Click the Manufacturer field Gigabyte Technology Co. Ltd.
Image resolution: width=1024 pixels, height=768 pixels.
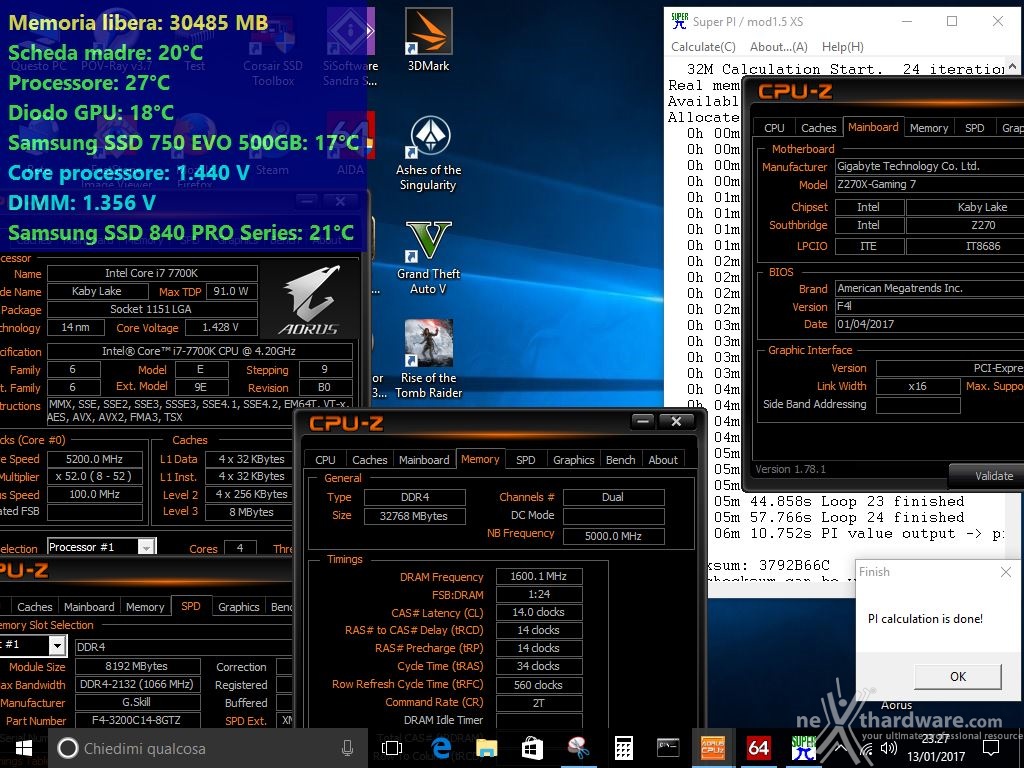pyautogui.click(x=930, y=167)
